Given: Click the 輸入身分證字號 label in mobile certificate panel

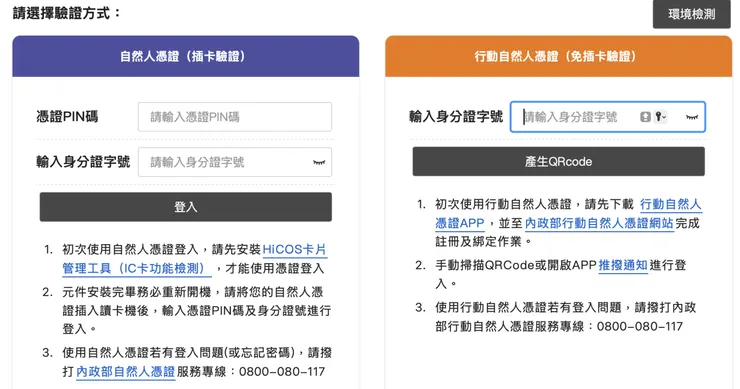Looking at the screenshot, I should point(456,117).
